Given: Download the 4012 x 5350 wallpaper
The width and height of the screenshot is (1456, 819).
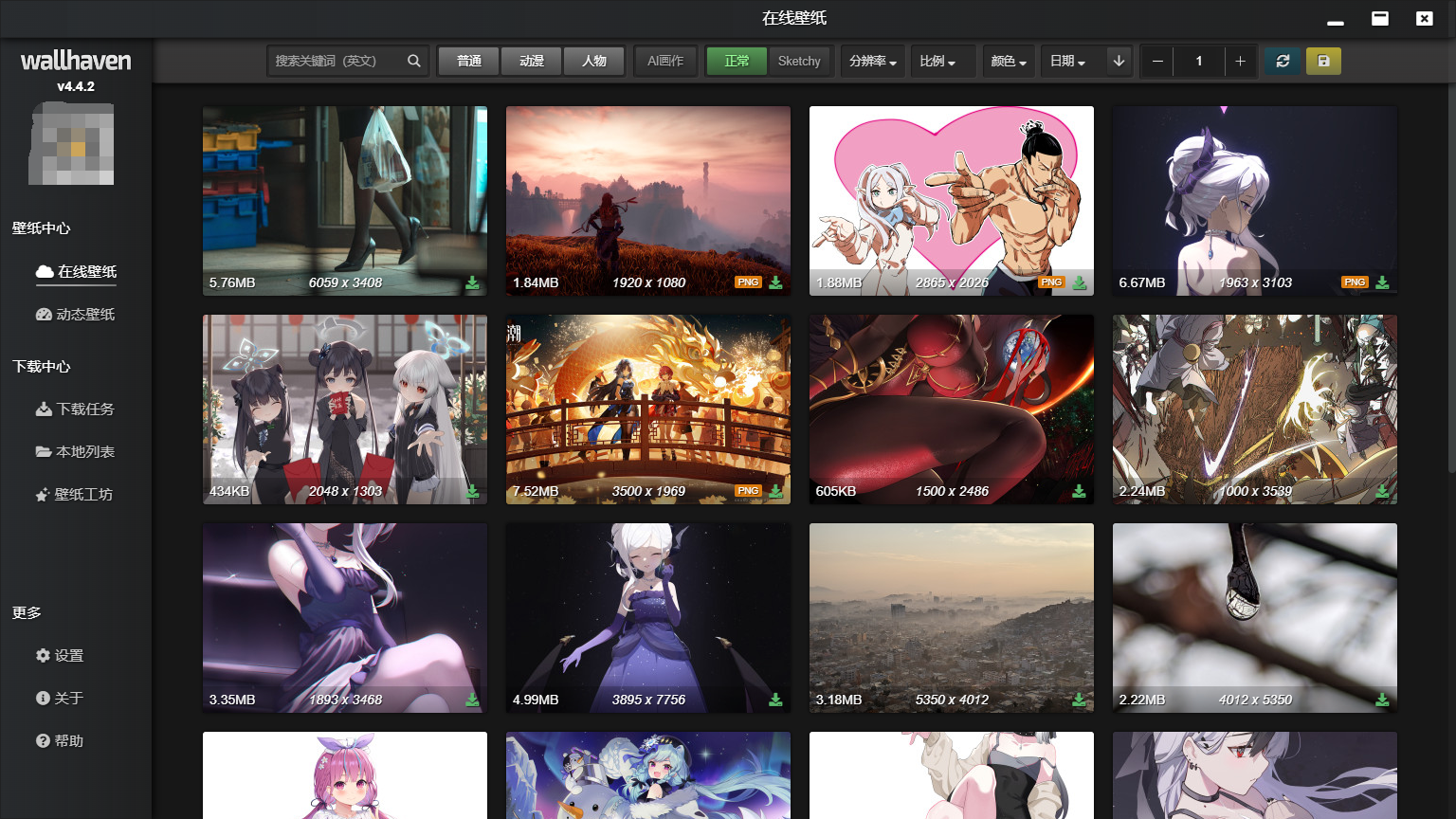Looking at the screenshot, I should pyautogui.click(x=1382, y=700).
